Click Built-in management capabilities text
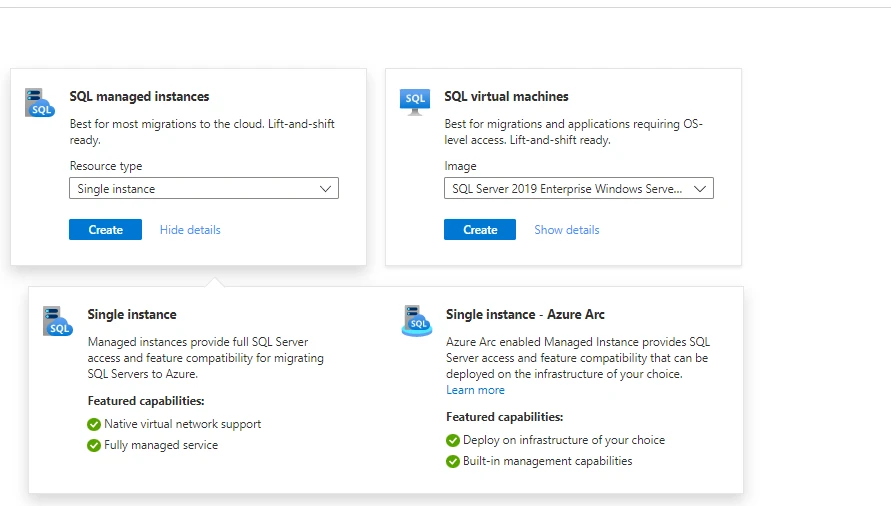Image resolution: width=891 pixels, height=506 pixels. [547, 461]
